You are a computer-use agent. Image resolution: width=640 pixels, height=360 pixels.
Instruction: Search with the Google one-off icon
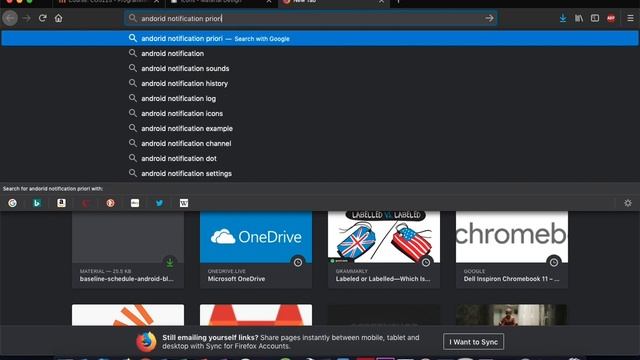coord(13,203)
